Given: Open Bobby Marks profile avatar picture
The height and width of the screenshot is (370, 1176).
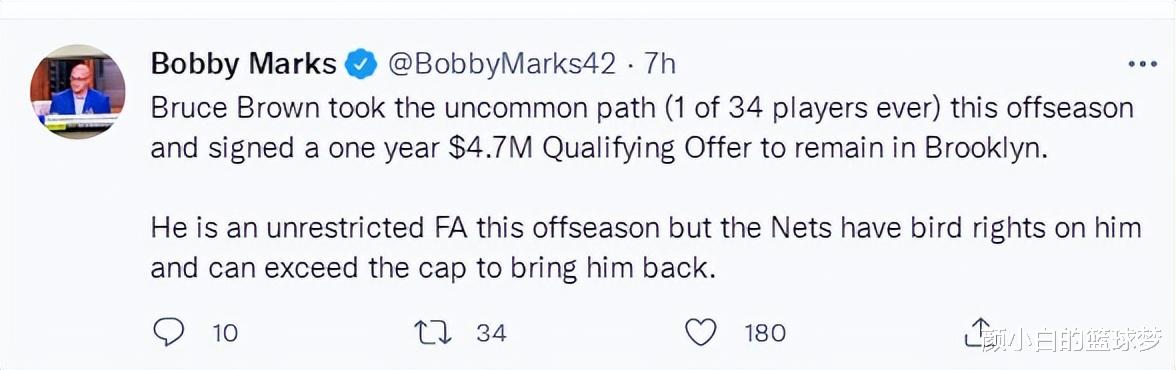Looking at the screenshot, I should (78, 92).
